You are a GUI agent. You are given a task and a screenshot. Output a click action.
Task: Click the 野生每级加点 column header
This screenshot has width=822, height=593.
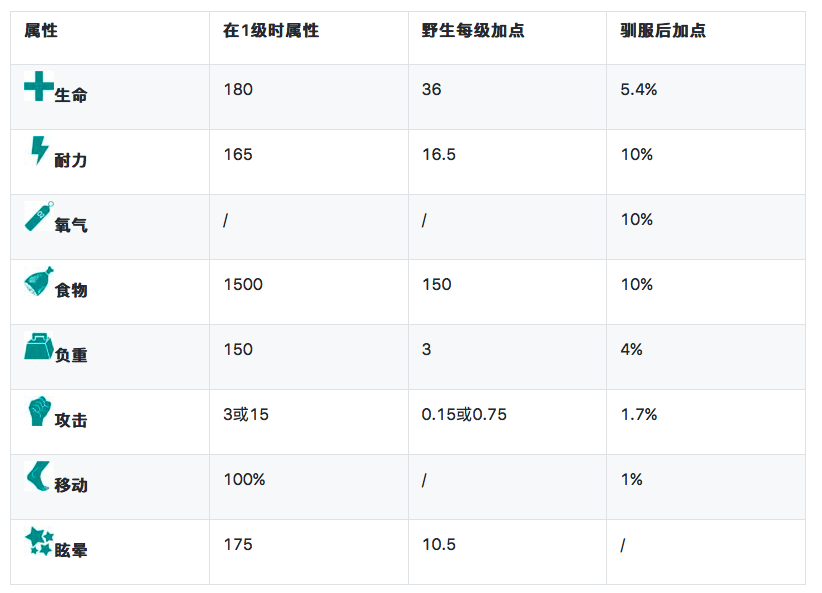click(x=473, y=31)
